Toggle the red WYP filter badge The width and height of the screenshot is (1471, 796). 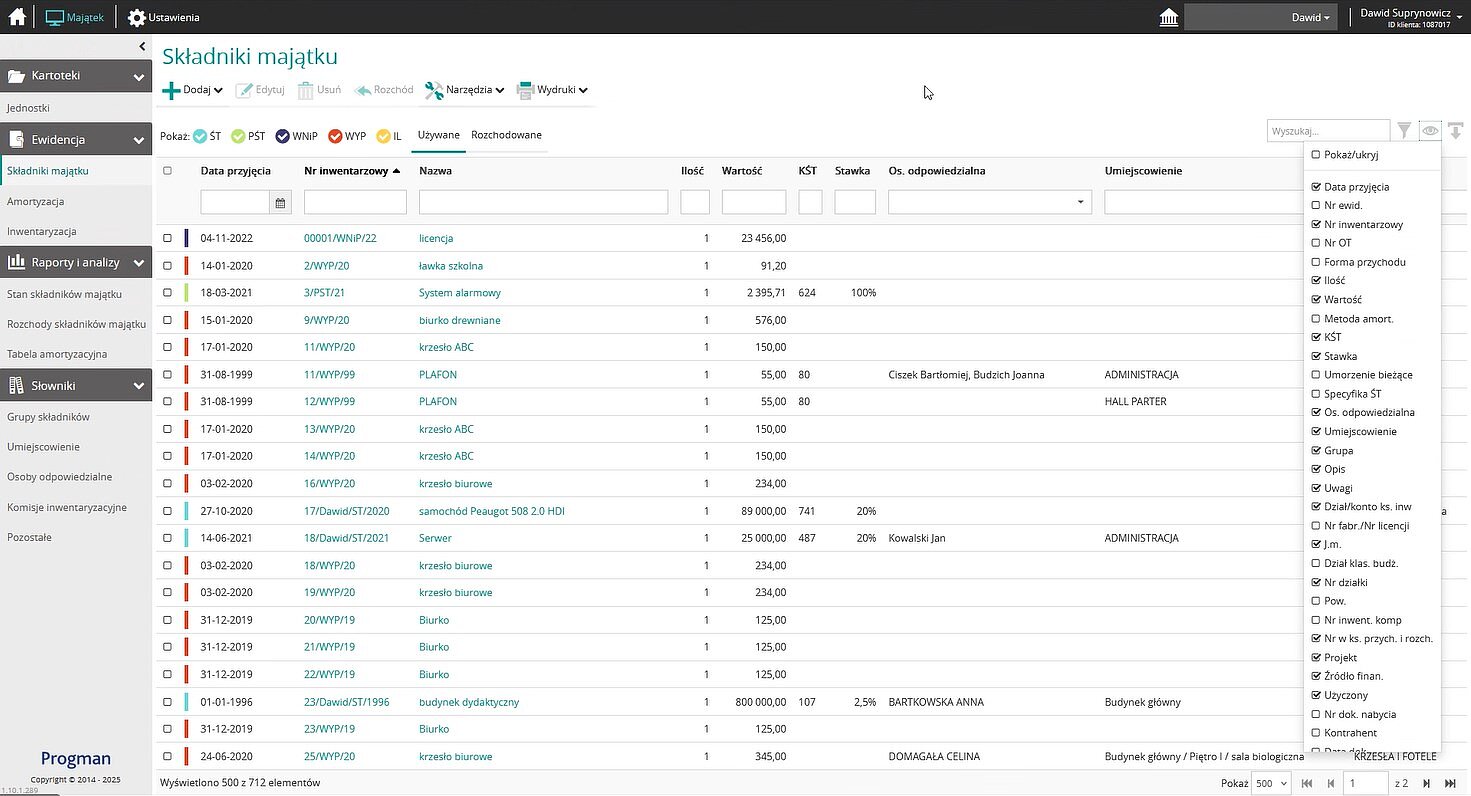pos(347,136)
